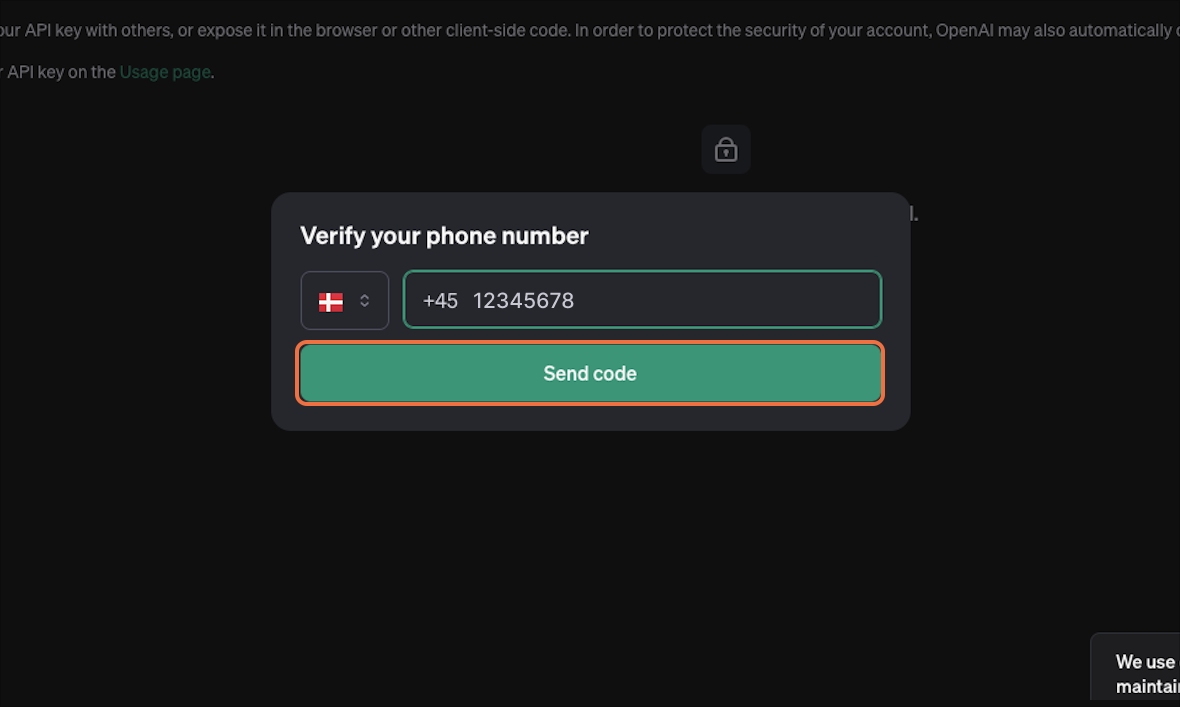
Task: Click the Danish flag icon
Action: [x=331, y=301]
